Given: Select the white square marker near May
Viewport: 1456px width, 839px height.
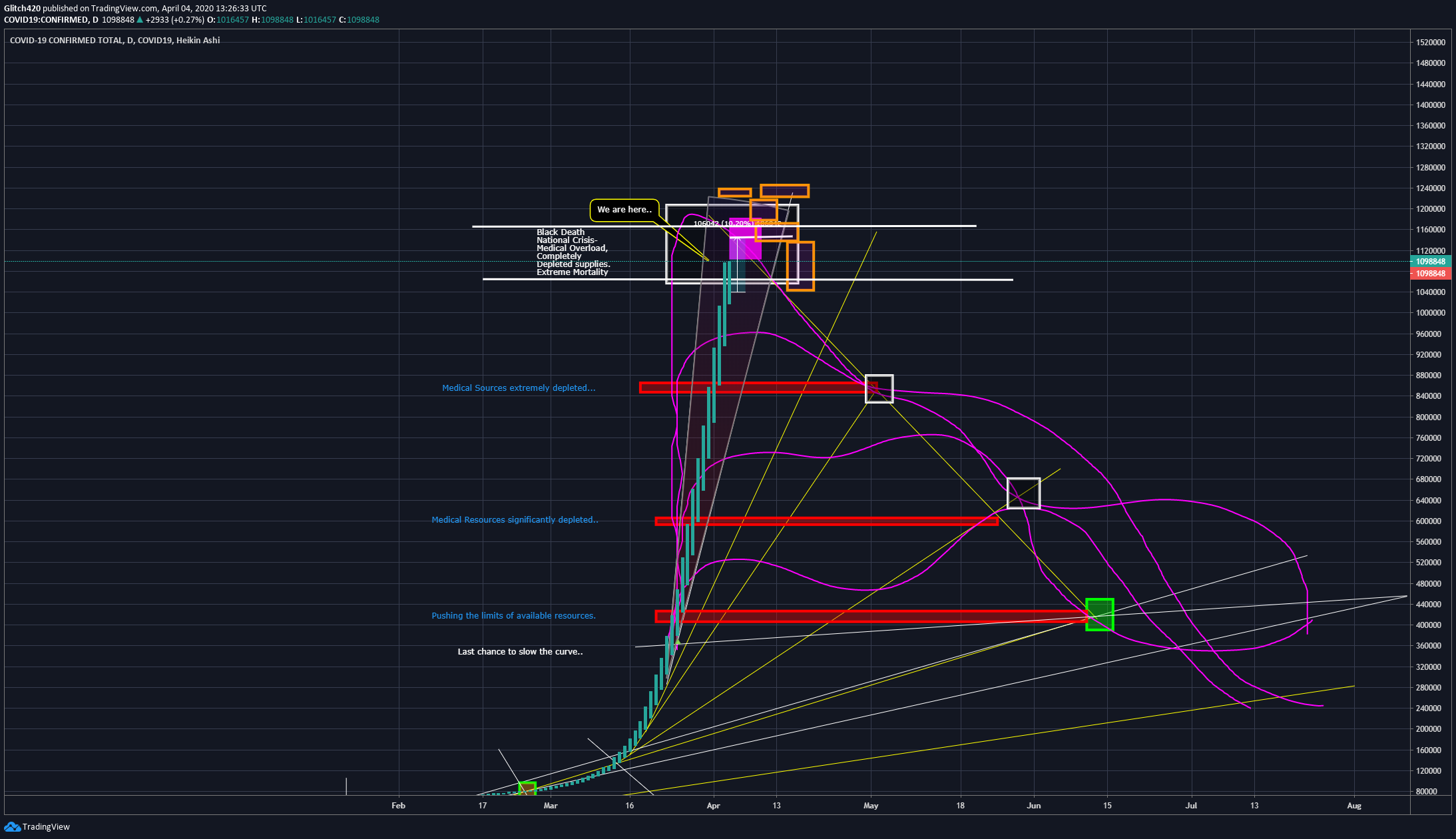Looking at the screenshot, I should (x=879, y=389).
